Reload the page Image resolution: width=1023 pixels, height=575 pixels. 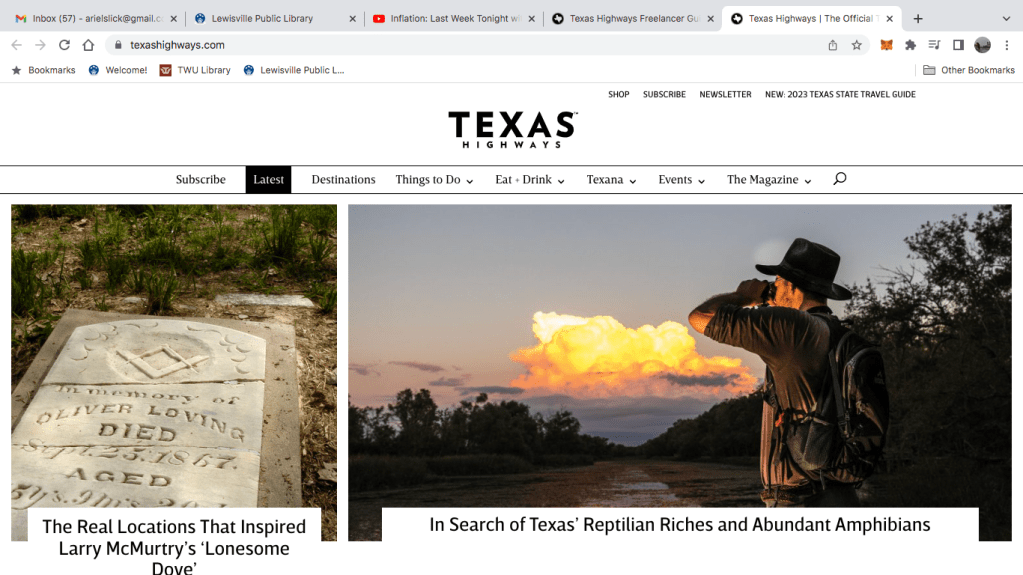64,45
